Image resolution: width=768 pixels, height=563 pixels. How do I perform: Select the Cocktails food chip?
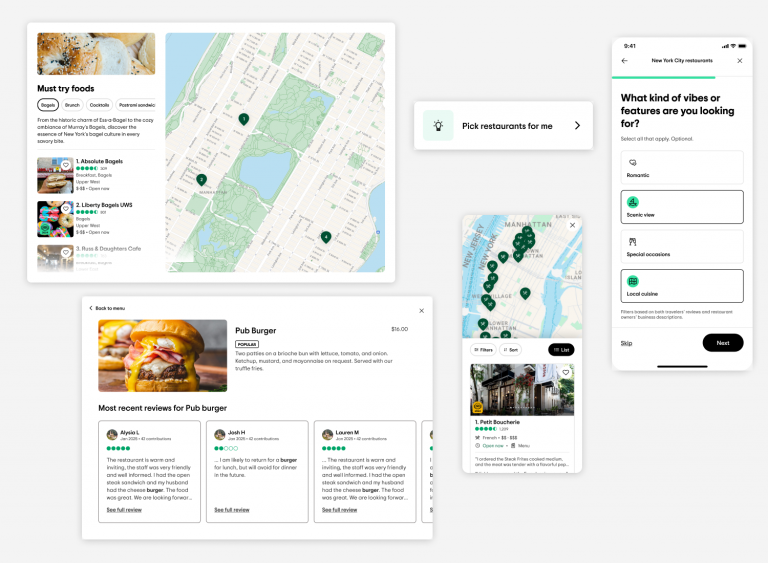point(99,105)
